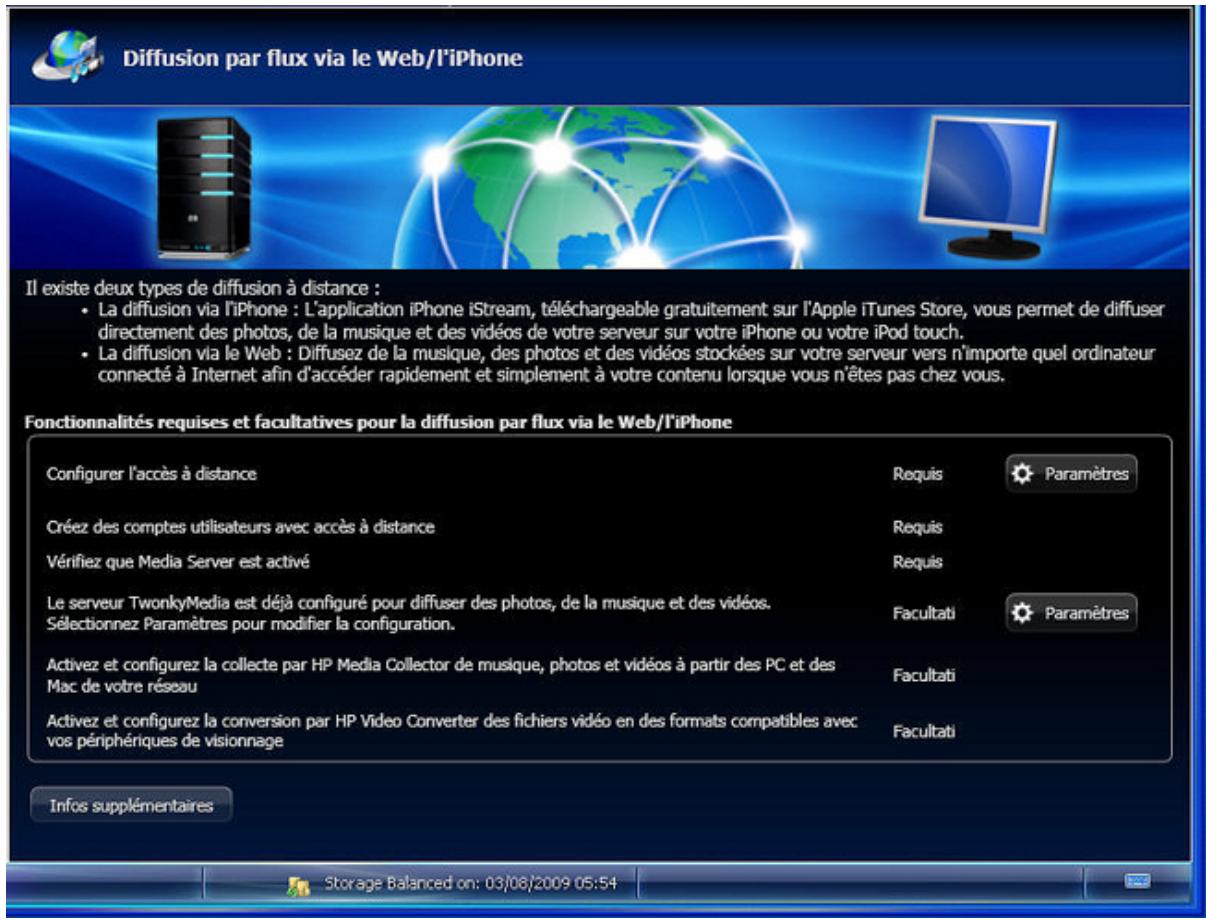
Task: Click the title 'Diffusion par flux via le Web/l'iPhone'
Action: [x=322, y=58]
